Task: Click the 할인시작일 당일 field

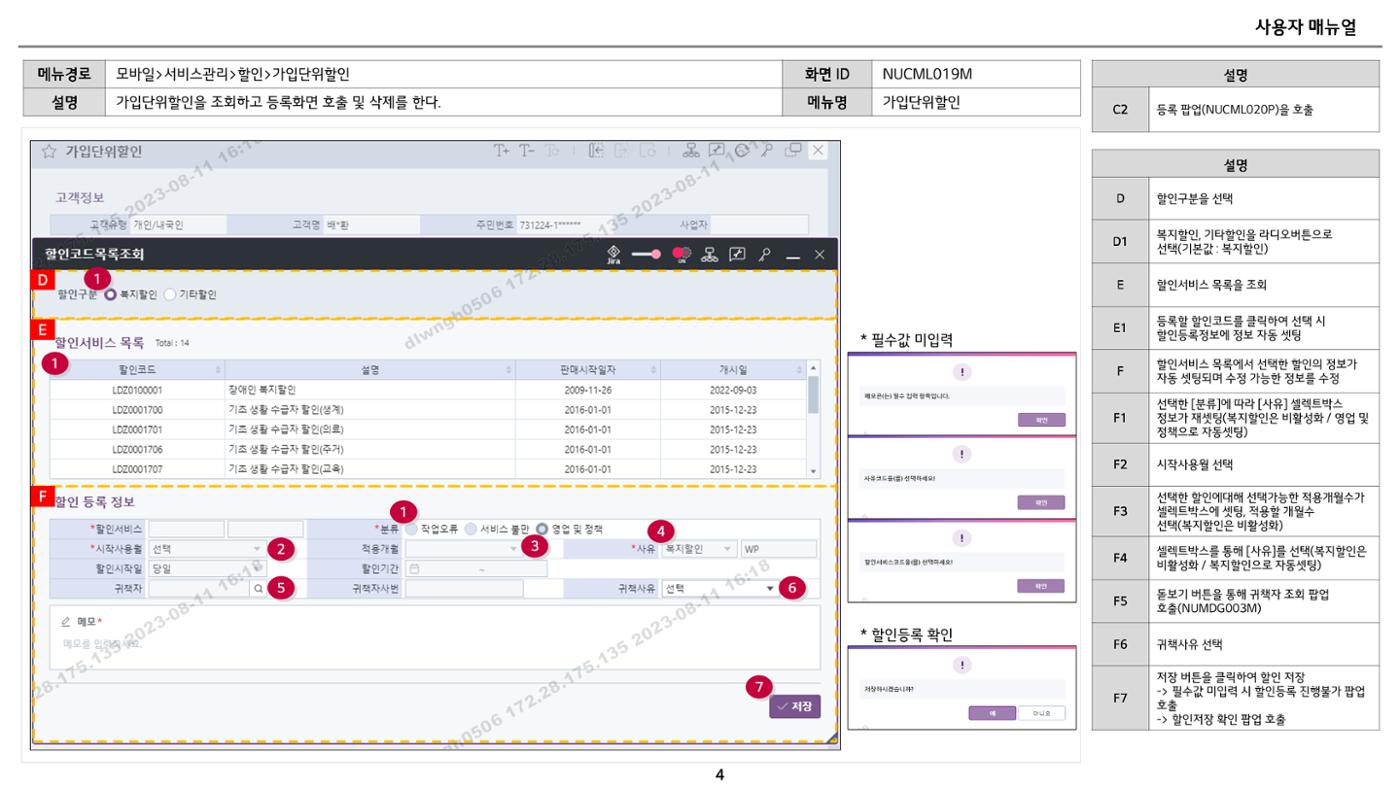Action: [209, 569]
